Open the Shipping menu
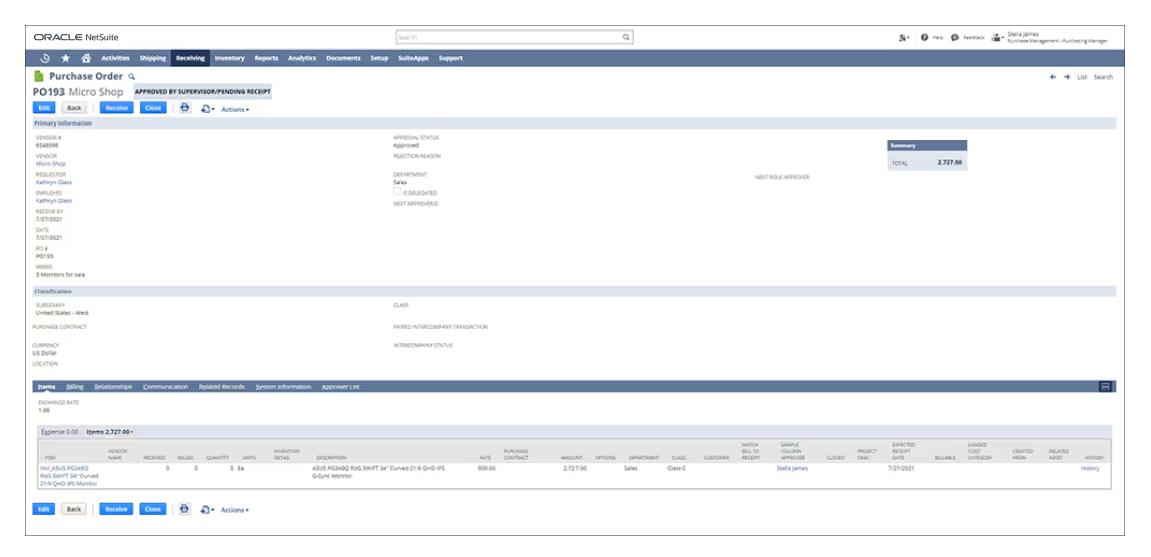Image resolution: width=1151 pixels, height=557 pixels. (x=153, y=58)
